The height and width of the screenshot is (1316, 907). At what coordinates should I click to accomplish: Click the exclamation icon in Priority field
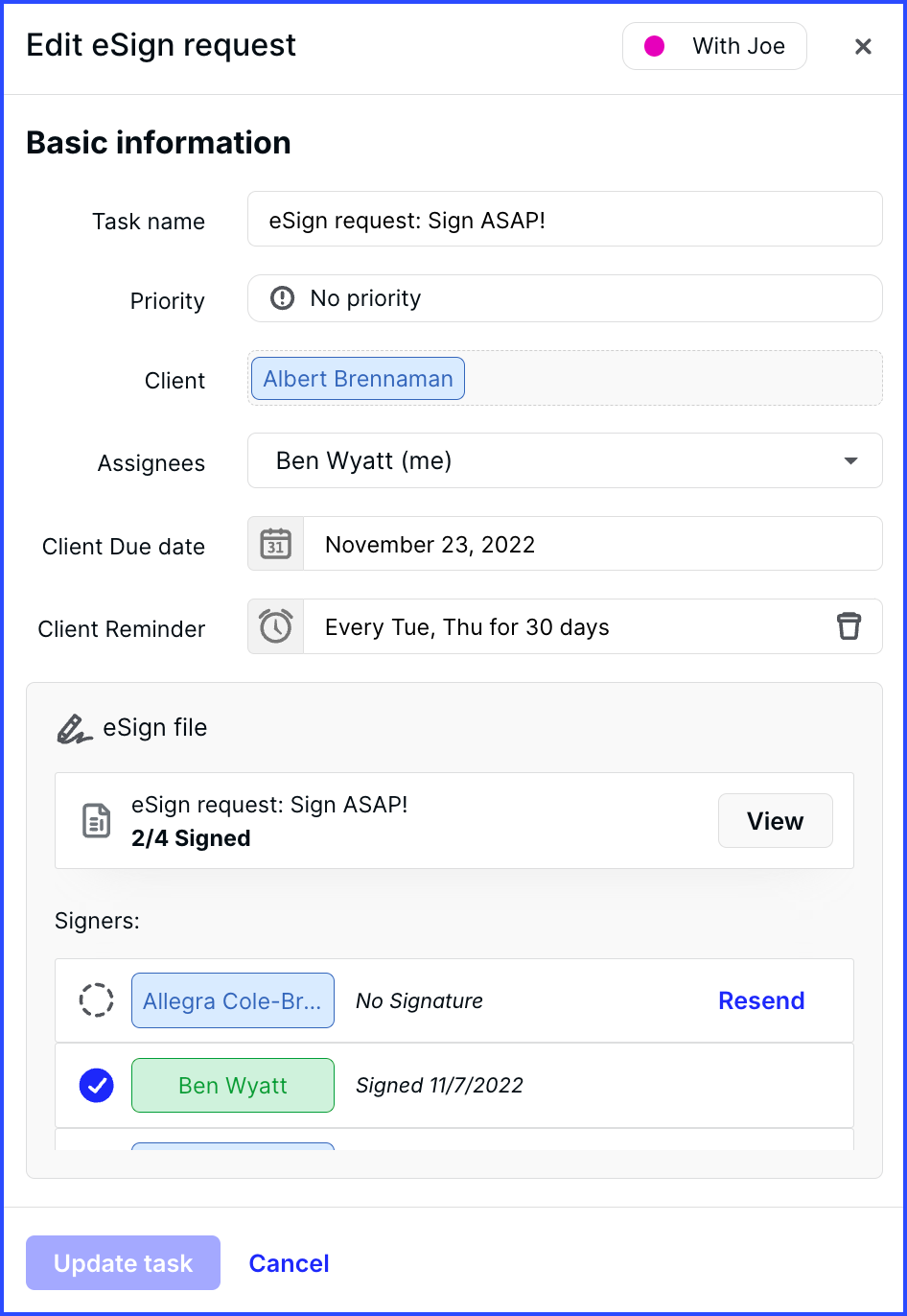[x=283, y=298]
